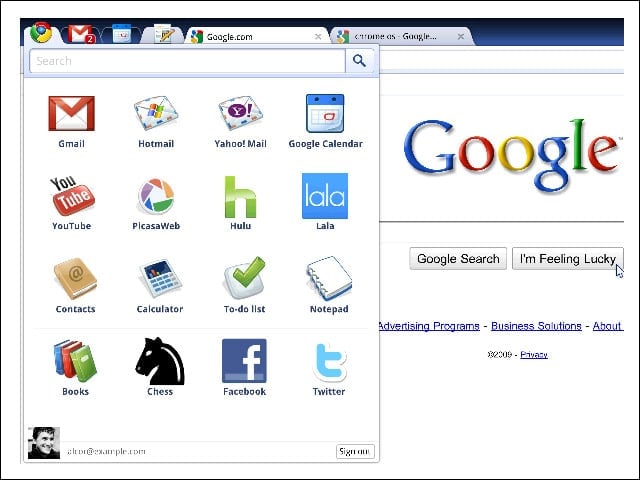Select the Google.com tab
This screenshot has height=480, width=640.
257,36
